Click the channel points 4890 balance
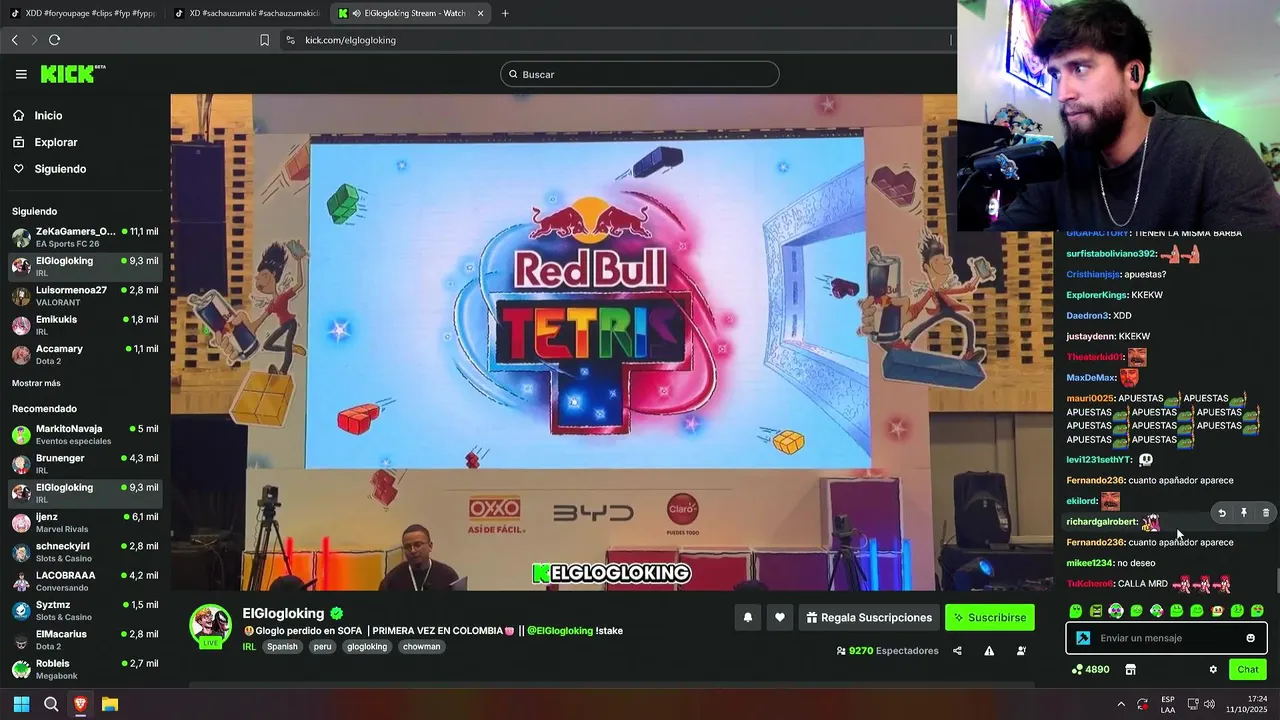 (x=1090, y=670)
